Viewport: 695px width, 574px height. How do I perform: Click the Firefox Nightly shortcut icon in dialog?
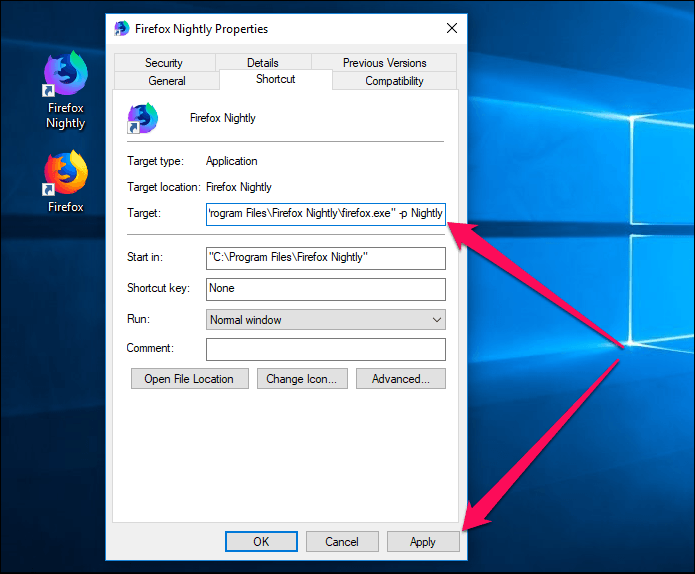pos(142,118)
